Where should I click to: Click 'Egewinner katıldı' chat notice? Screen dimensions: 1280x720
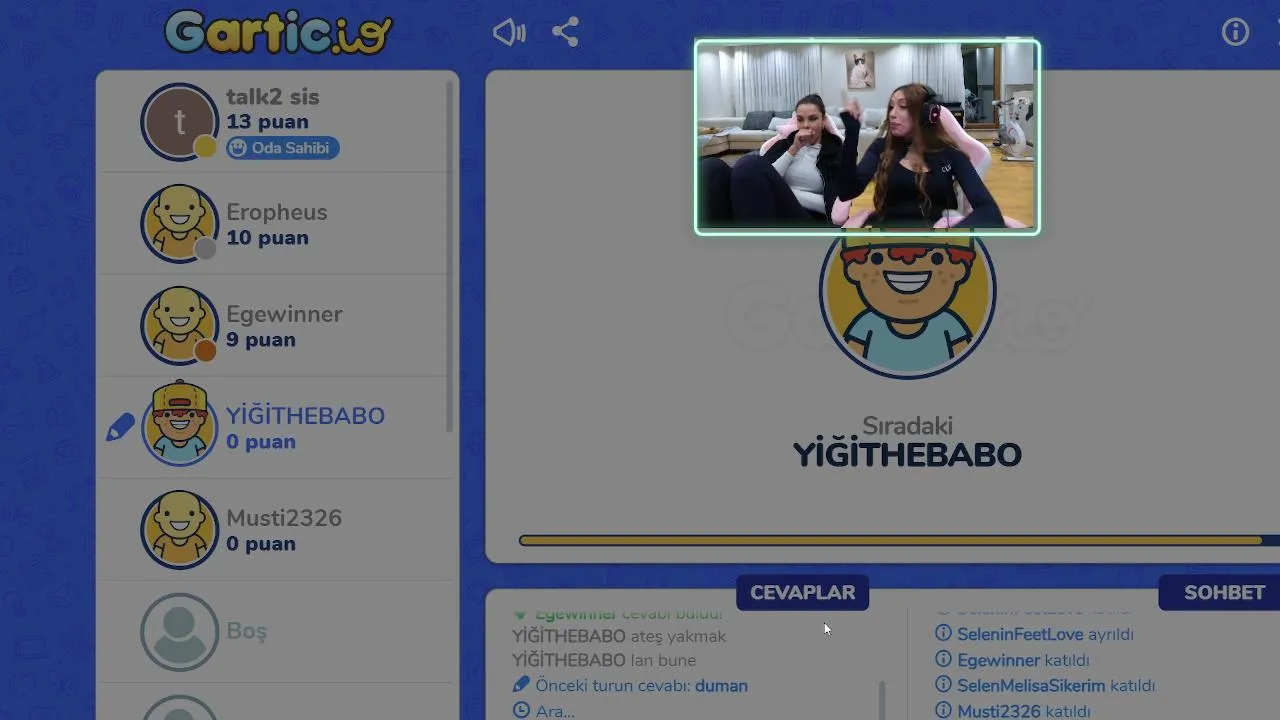tap(1023, 660)
